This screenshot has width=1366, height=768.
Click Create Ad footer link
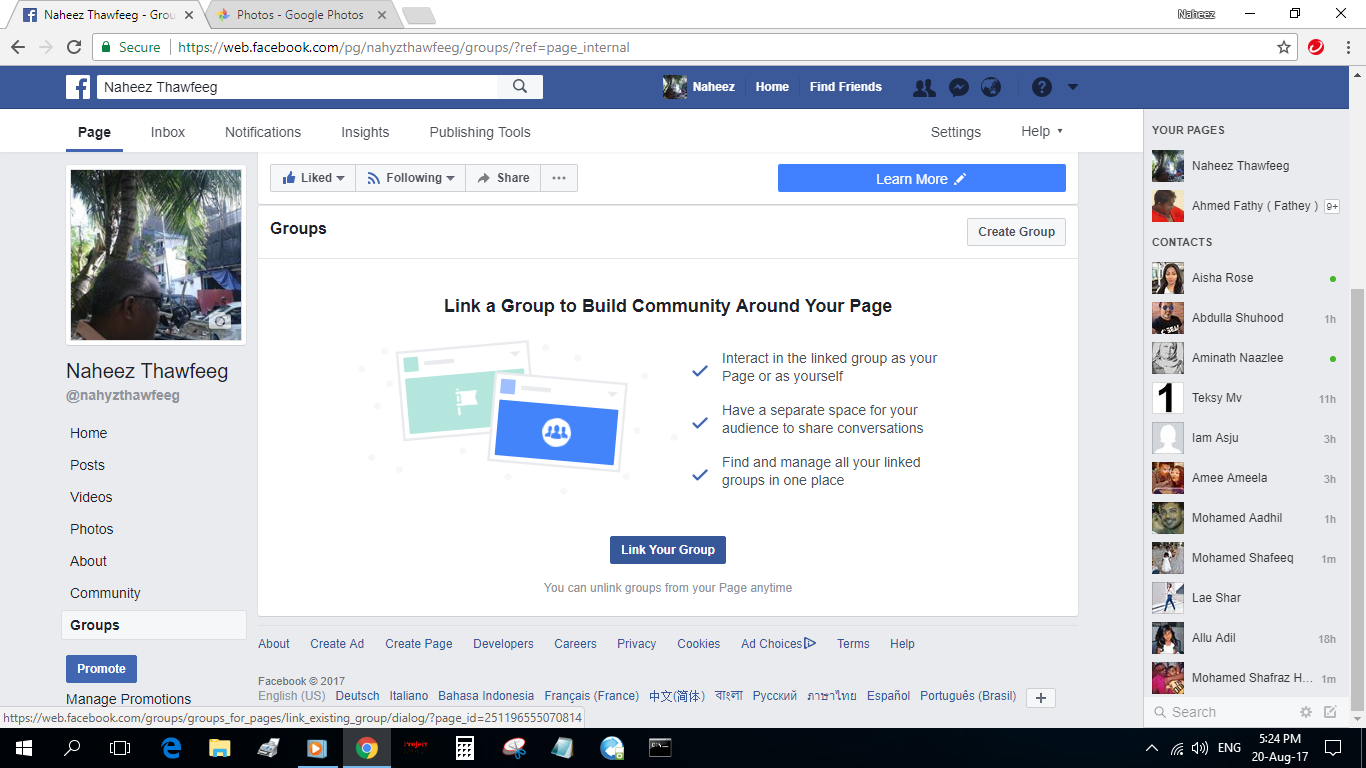click(337, 644)
